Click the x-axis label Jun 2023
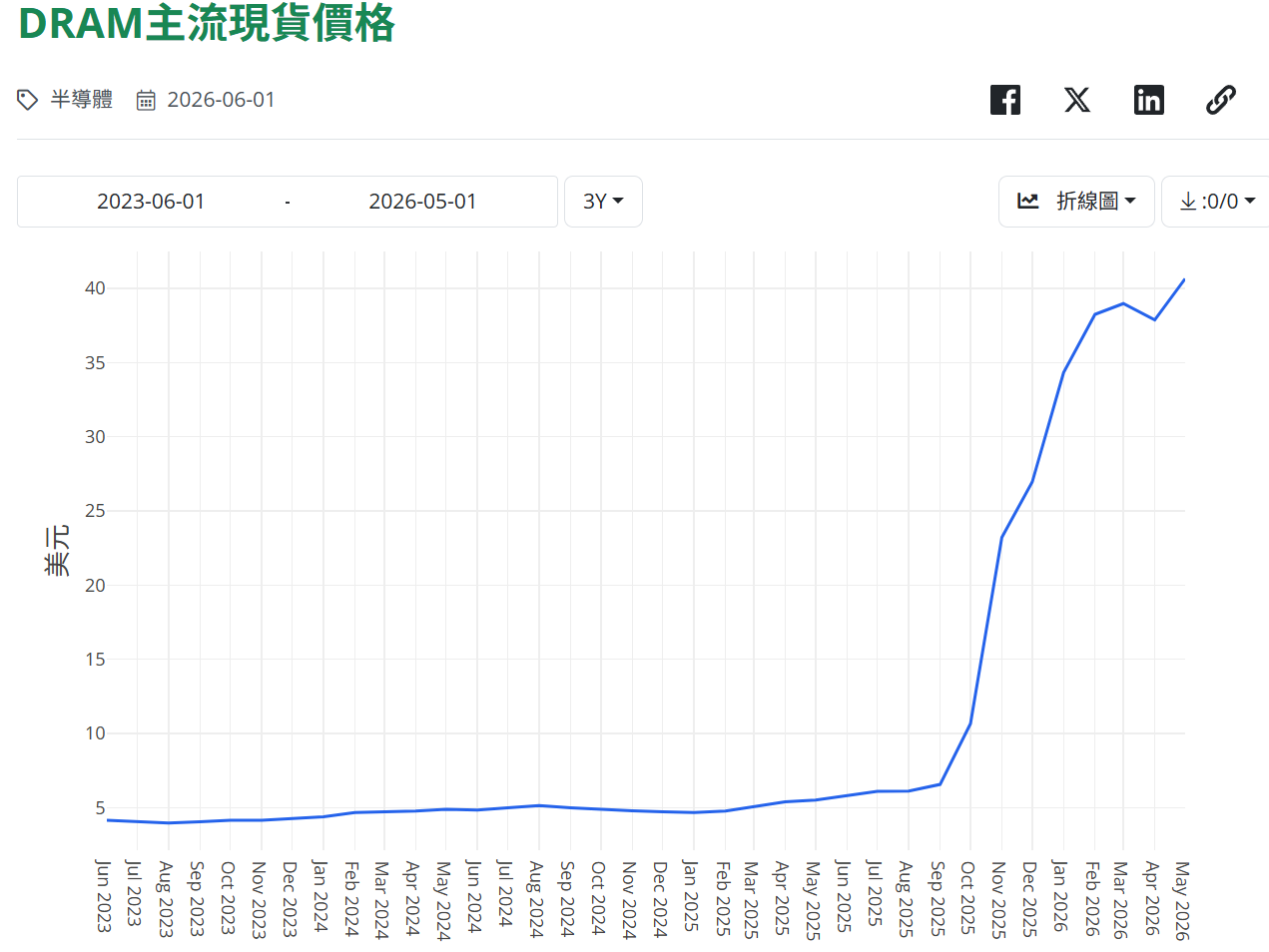Viewport: 1269px width, 952px height. coord(103,896)
